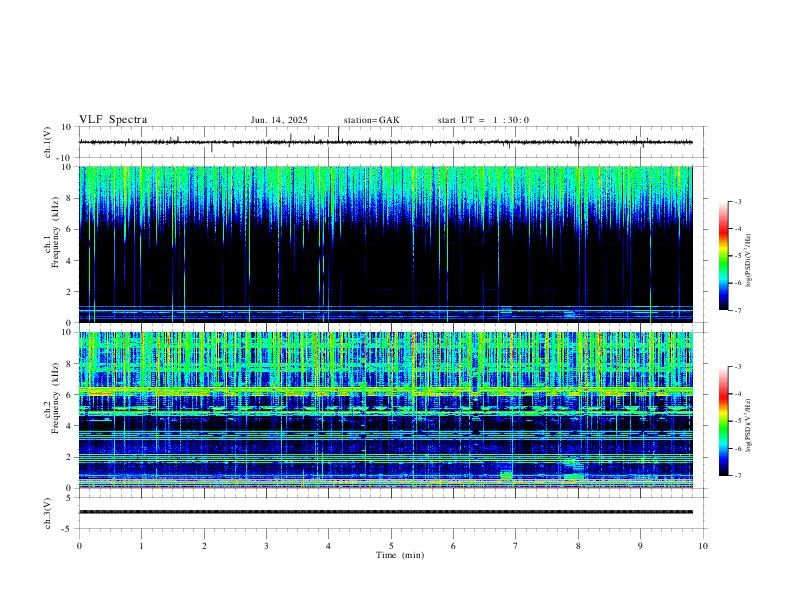Click the "5" tick on the ch.3(V) axis
Viewport: 792px width, 612px height.
[x=70, y=498]
